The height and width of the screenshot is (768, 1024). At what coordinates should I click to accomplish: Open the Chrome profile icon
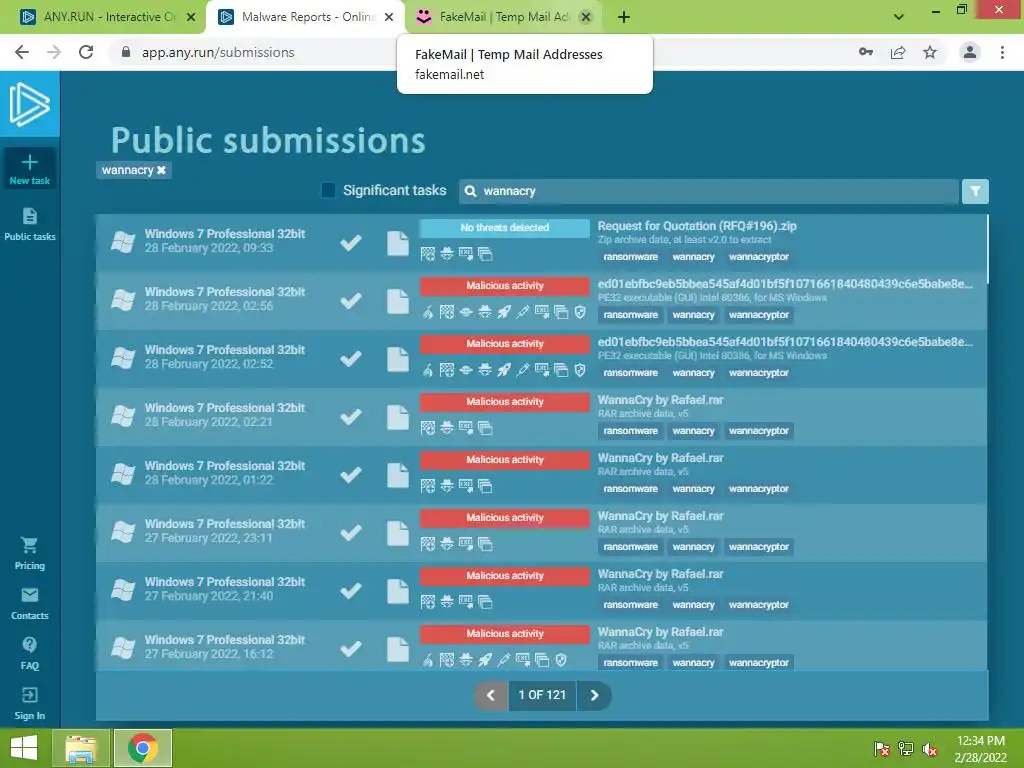tap(970, 52)
